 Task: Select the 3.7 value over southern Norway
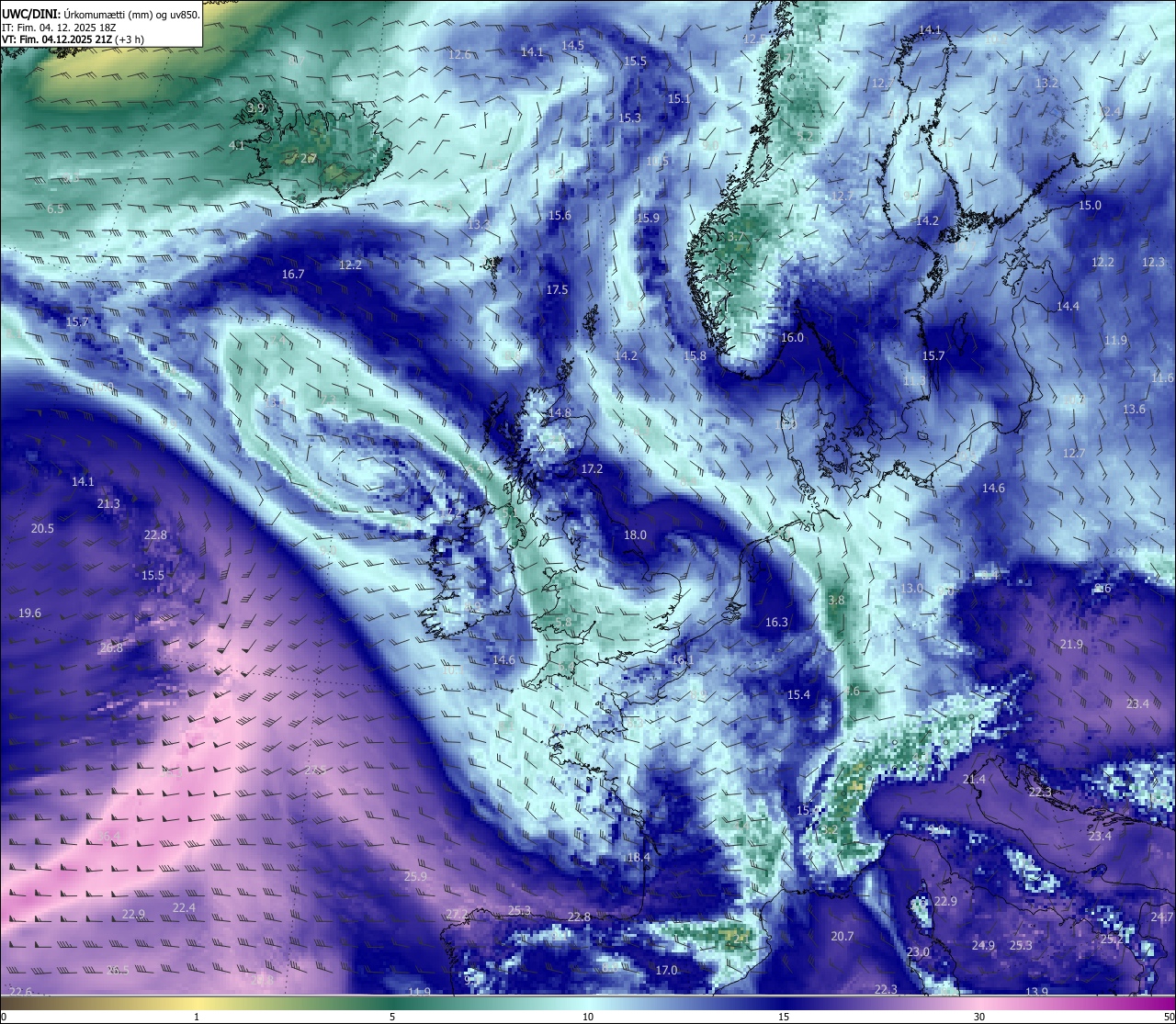pyautogui.click(x=736, y=237)
